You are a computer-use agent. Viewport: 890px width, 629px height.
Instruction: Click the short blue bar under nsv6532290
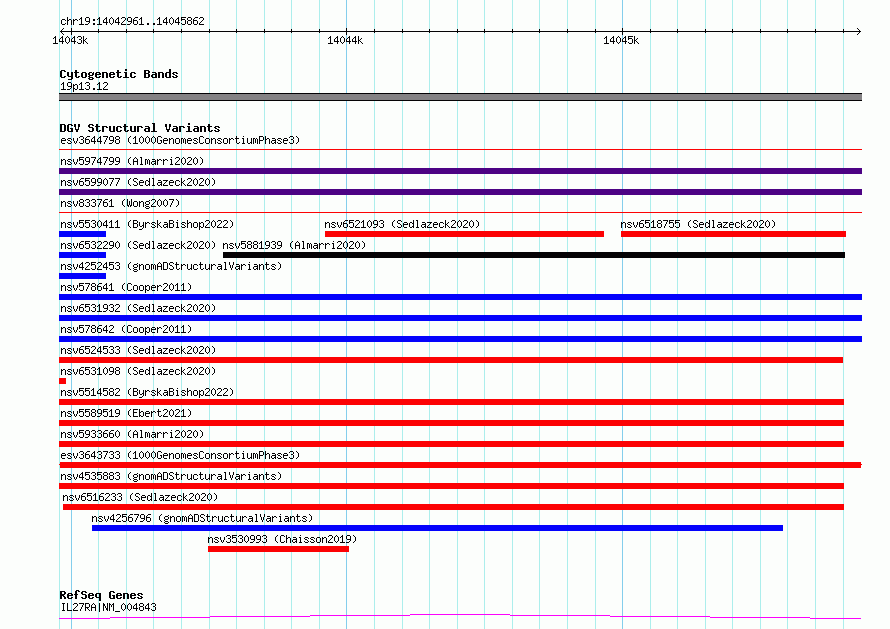coord(82,255)
